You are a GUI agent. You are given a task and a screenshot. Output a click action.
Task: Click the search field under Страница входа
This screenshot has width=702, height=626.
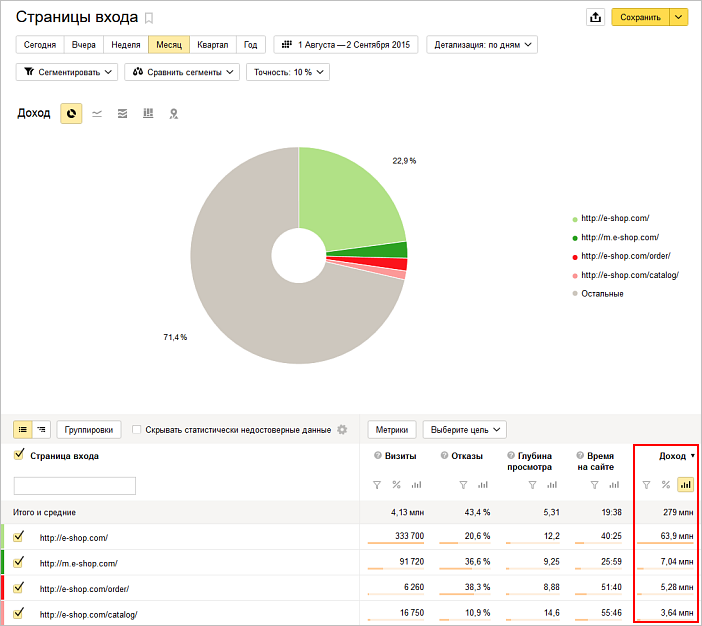[74, 486]
